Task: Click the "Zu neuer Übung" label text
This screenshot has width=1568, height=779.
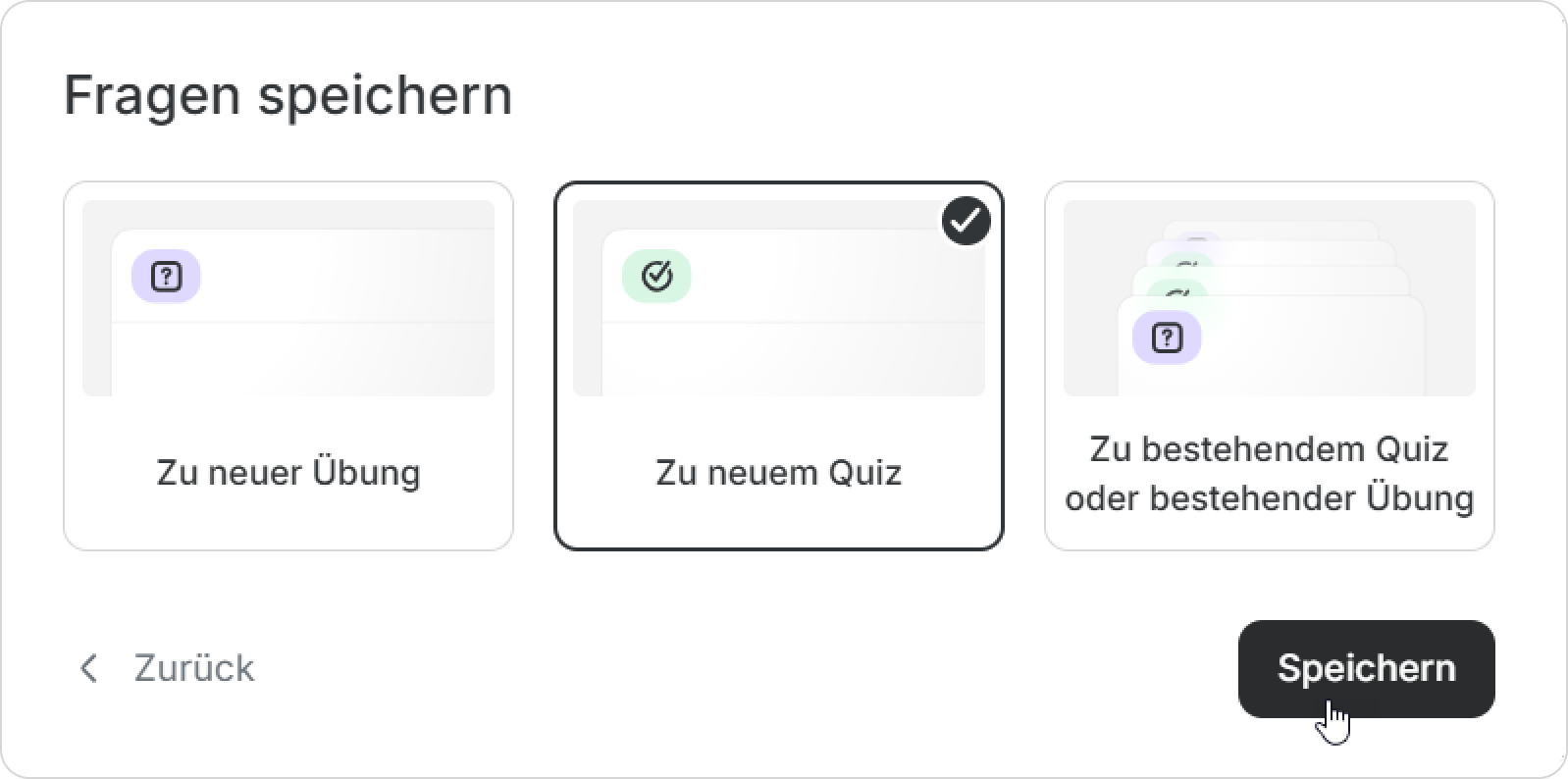Action: 288,473
